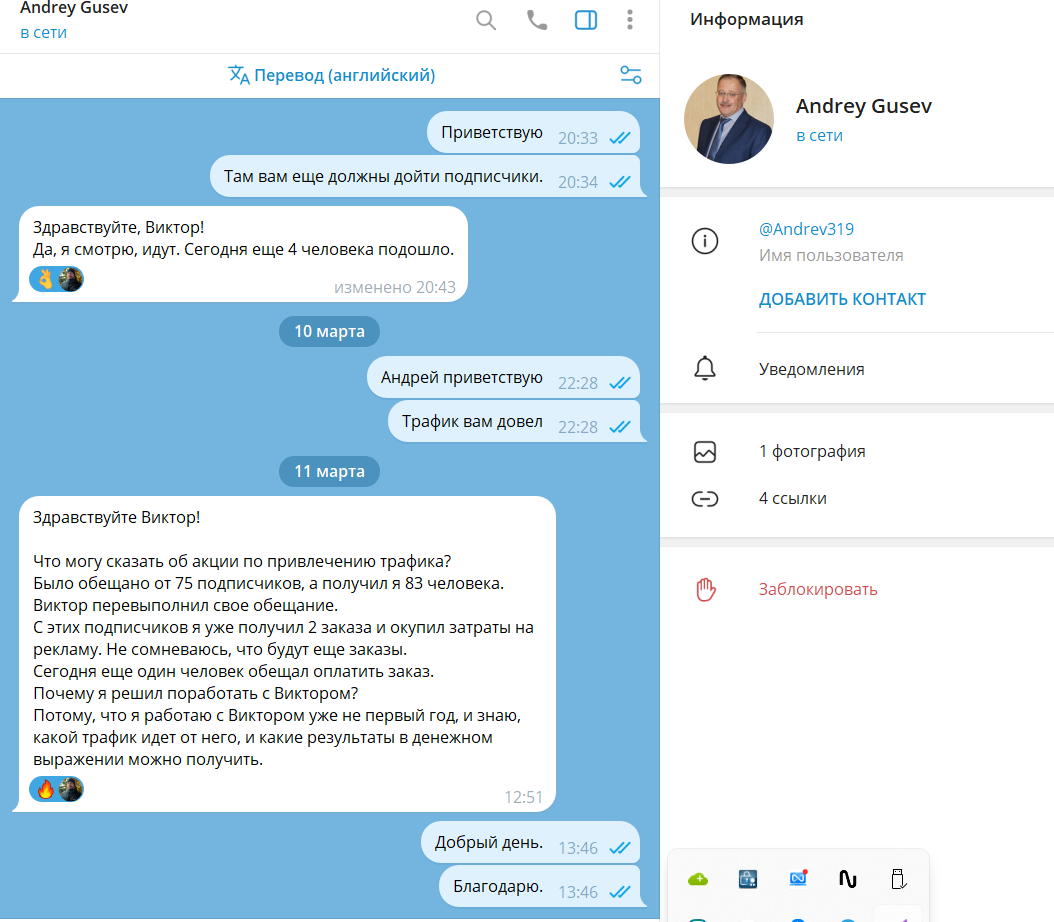Toggle the info side panel icon
The width and height of the screenshot is (1054, 922).
point(585,20)
